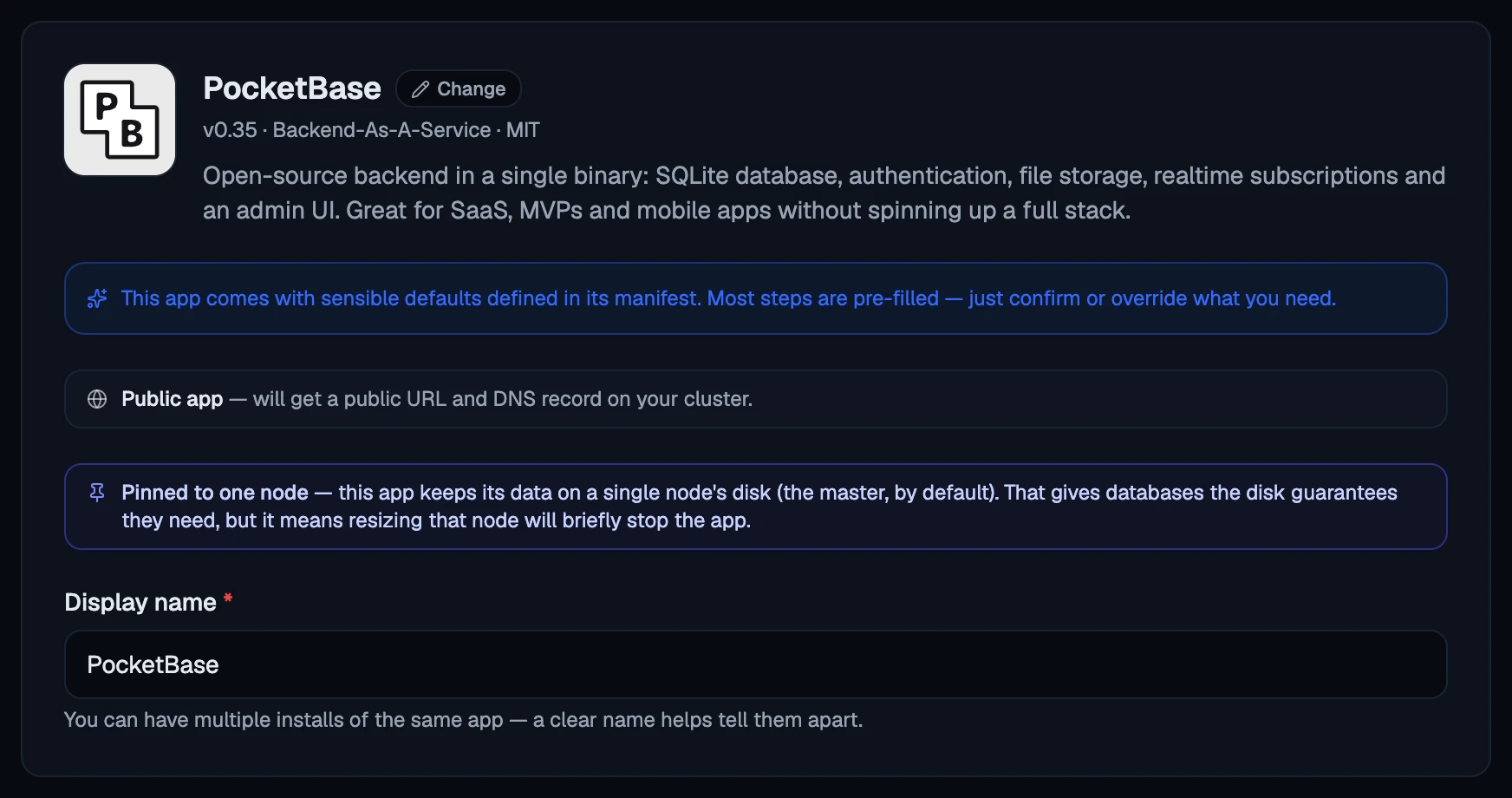Click the PocketBase heading title
Image resolution: width=1512 pixels, height=798 pixels.
tap(292, 88)
